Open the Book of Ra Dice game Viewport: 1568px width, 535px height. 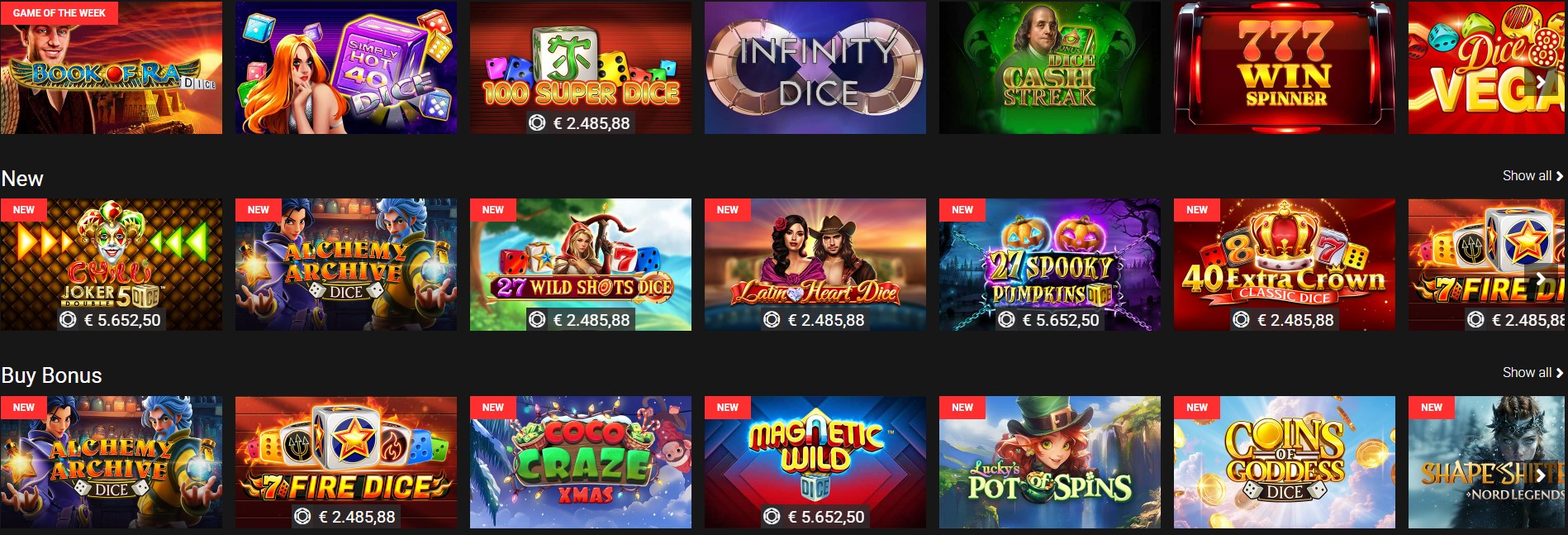112,68
